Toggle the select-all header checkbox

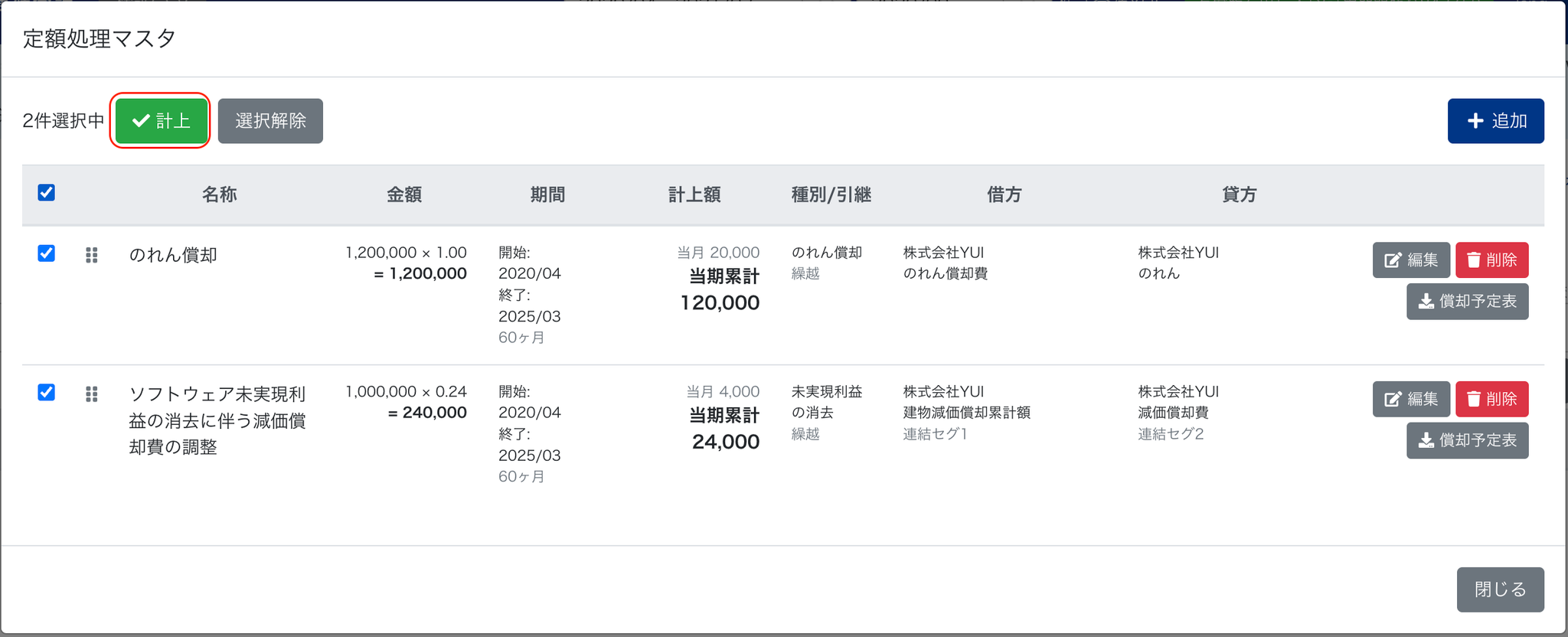[x=47, y=192]
